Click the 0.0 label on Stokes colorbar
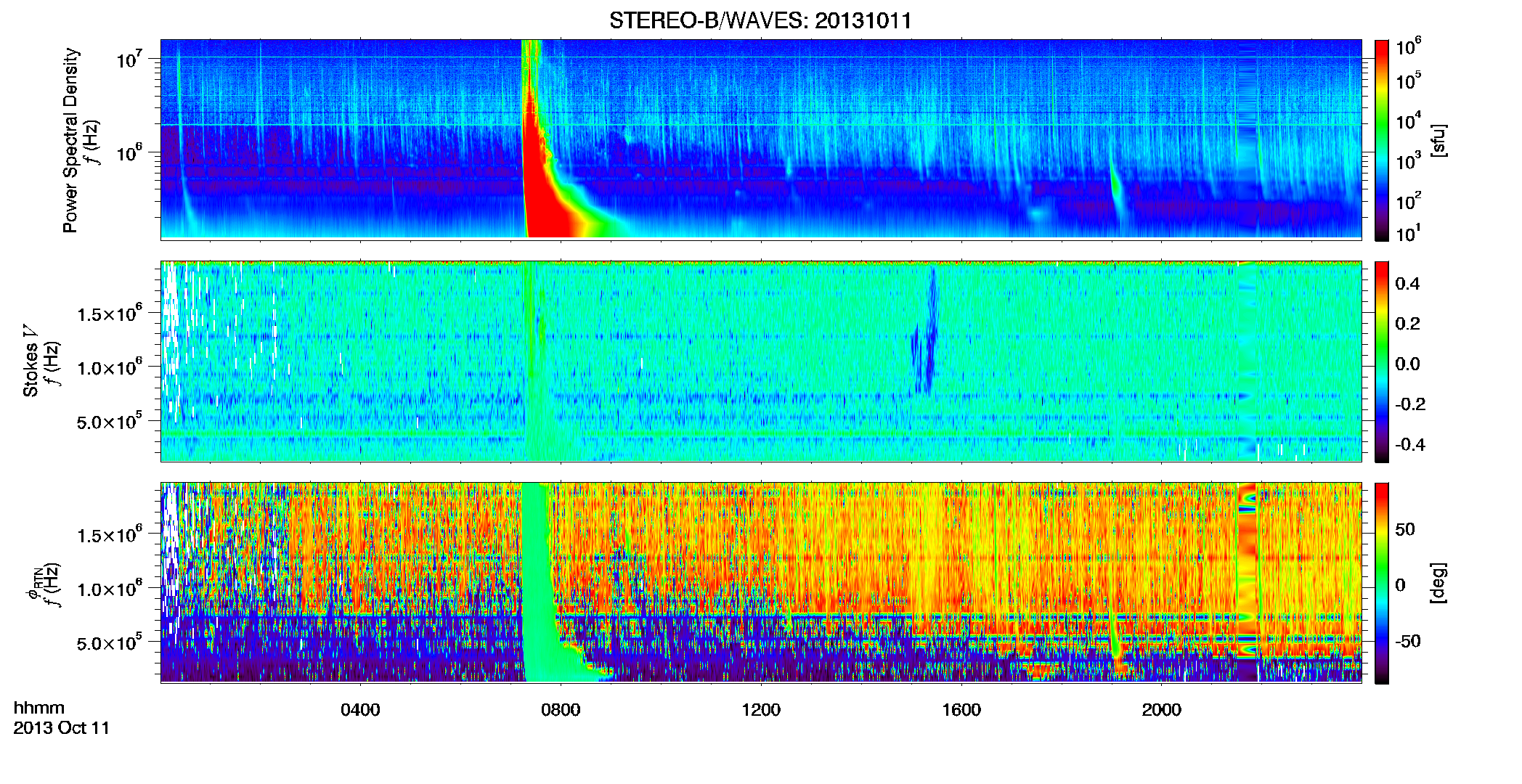 1407,364
